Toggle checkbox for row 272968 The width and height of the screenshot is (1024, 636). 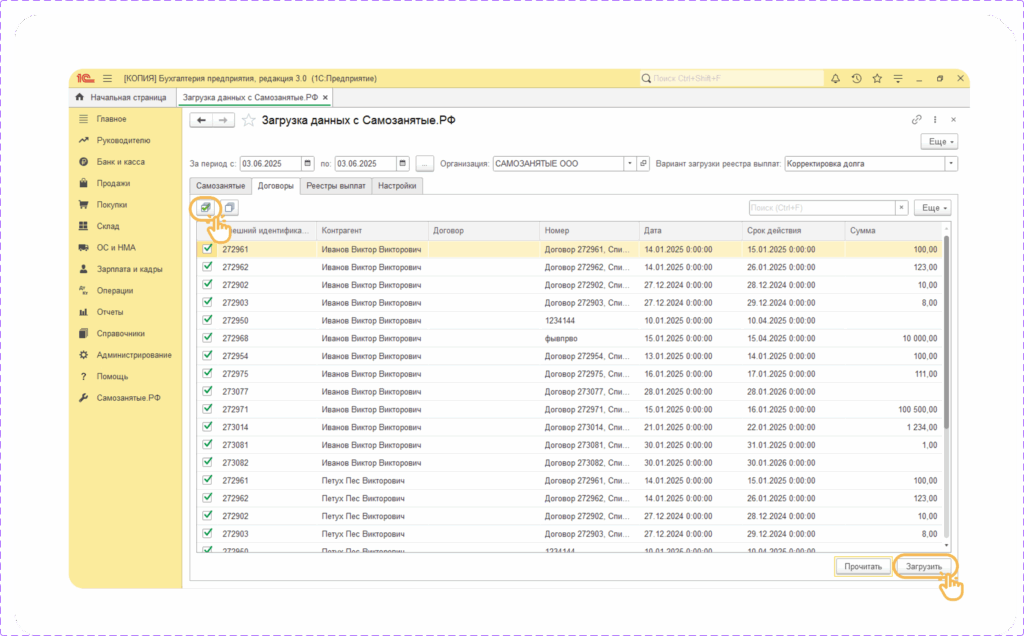208,338
